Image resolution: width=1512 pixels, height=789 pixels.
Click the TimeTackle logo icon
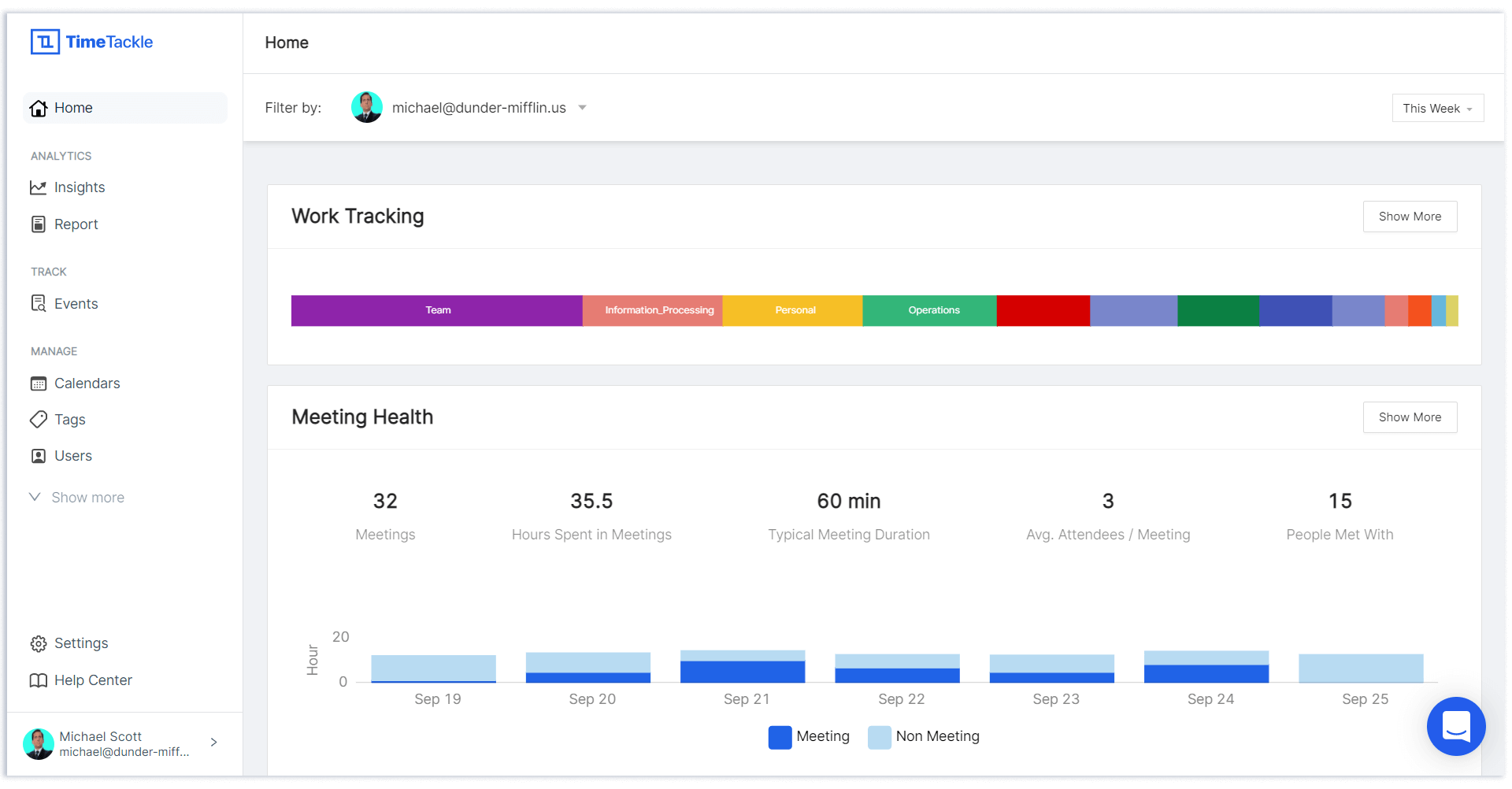point(45,41)
